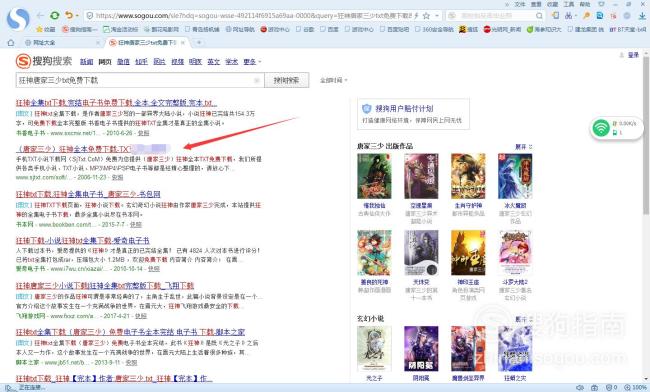Click the green Wi-Fi floating widget icon

click(601, 128)
